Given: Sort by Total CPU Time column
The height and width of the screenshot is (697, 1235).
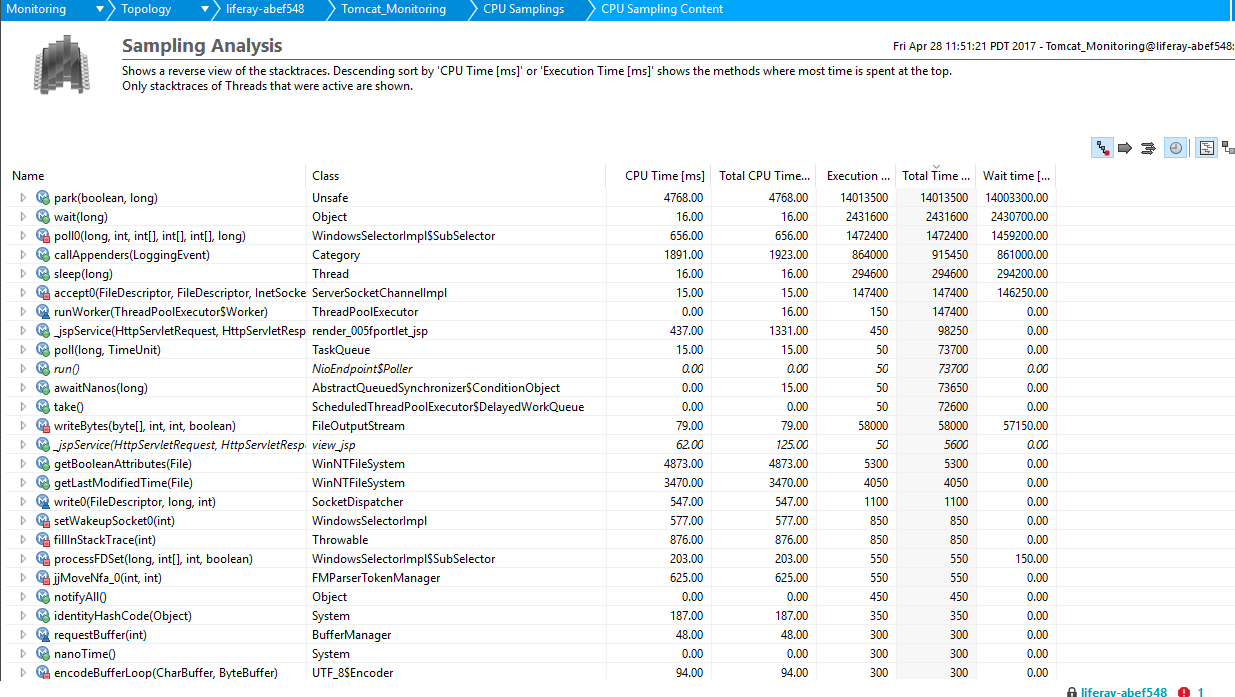Looking at the screenshot, I should pyautogui.click(x=764, y=176).
